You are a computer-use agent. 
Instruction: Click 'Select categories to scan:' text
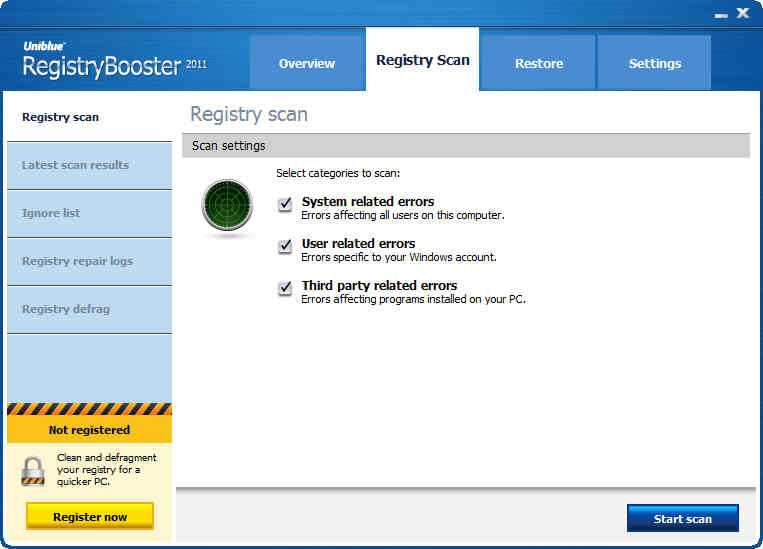(x=338, y=173)
